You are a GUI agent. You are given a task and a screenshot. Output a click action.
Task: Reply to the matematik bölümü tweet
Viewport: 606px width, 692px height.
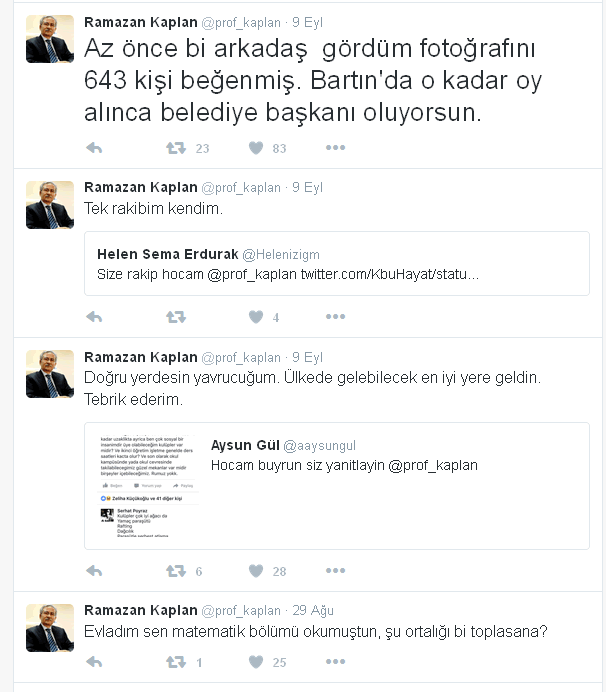coord(94,662)
